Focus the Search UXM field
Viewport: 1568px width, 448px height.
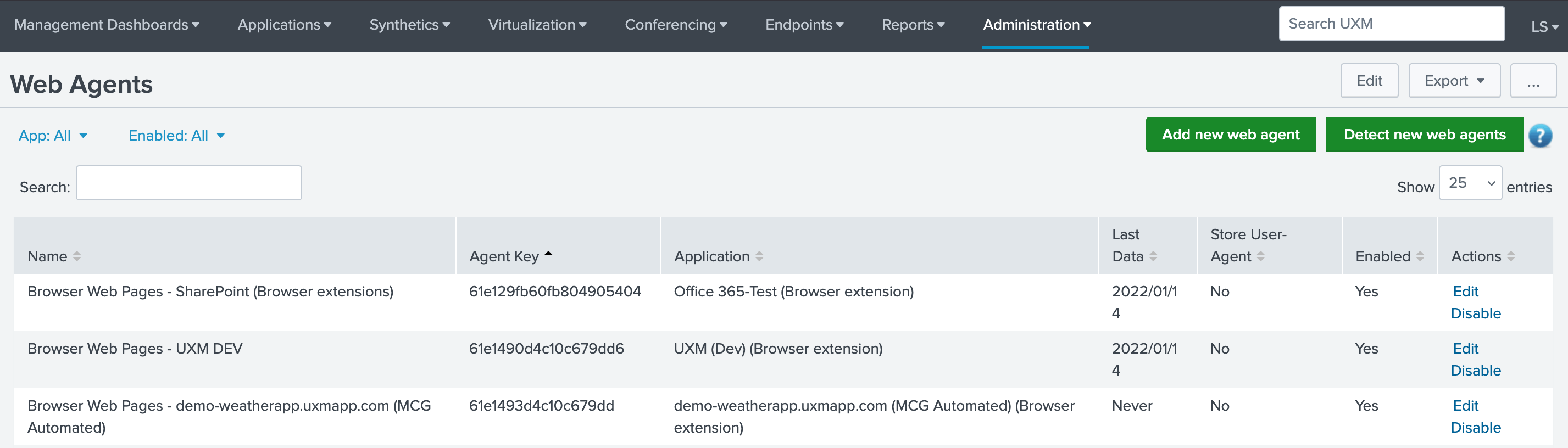pos(1391,24)
